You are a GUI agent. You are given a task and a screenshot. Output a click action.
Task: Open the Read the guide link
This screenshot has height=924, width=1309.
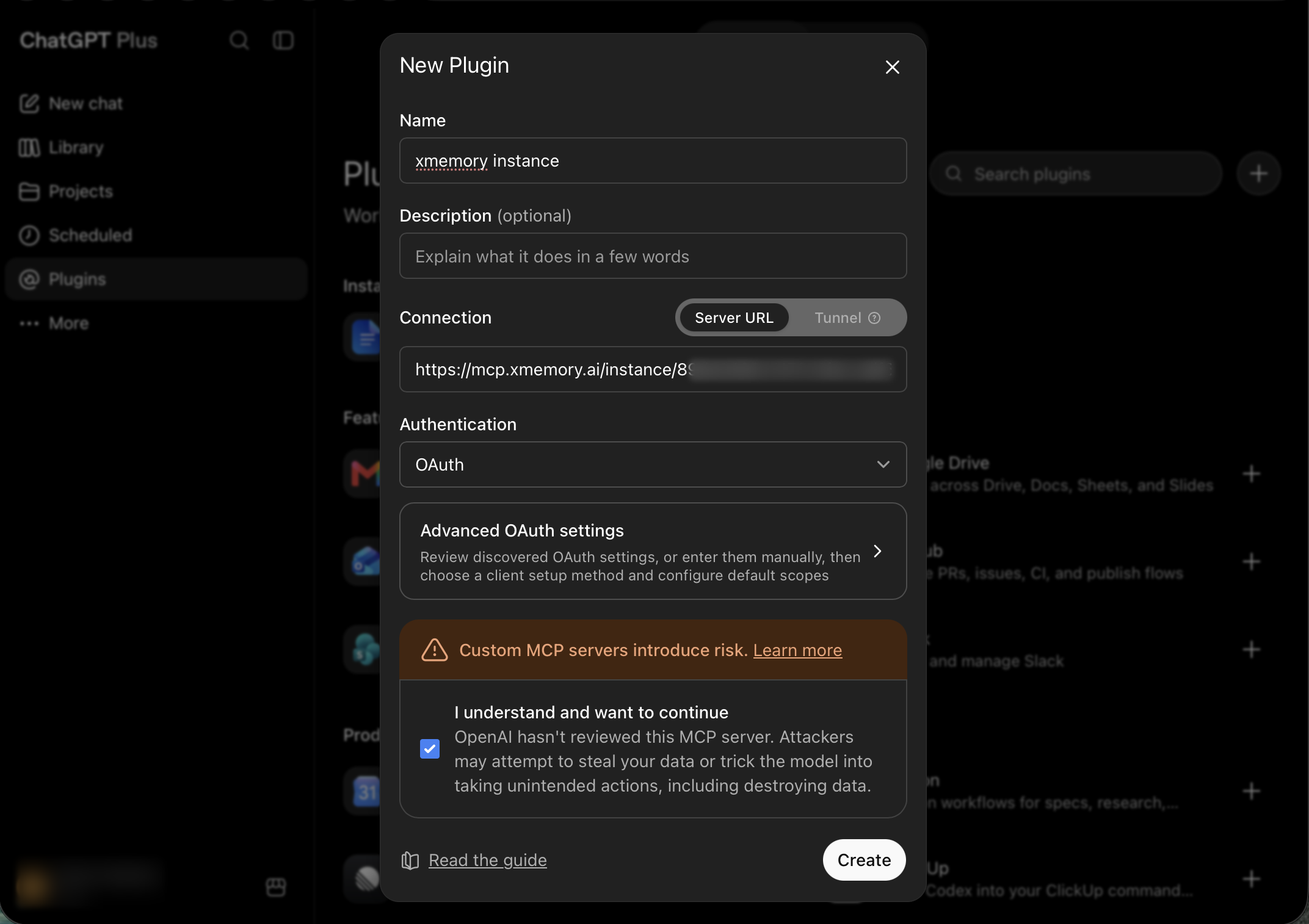pos(488,860)
